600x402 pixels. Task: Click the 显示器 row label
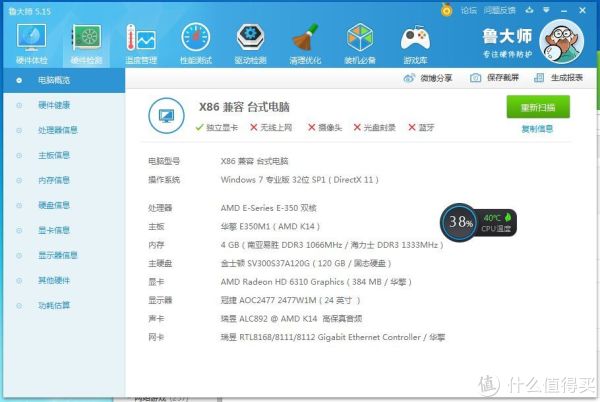(160, 300)
